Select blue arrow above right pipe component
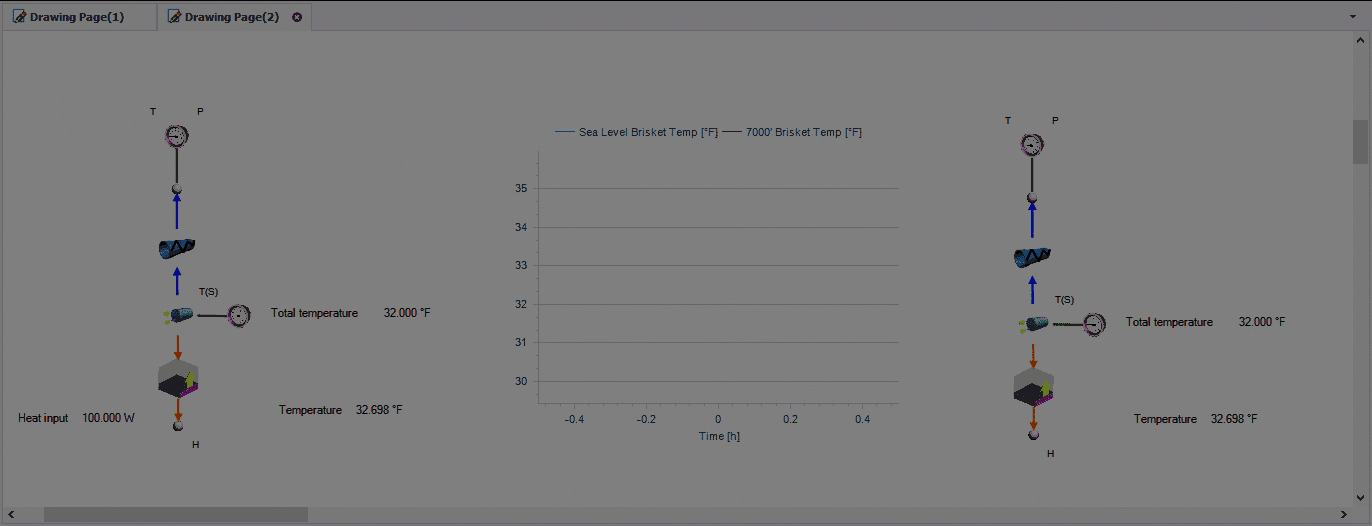Viewport: 1372px width, 526px height. coord(1032,221)
